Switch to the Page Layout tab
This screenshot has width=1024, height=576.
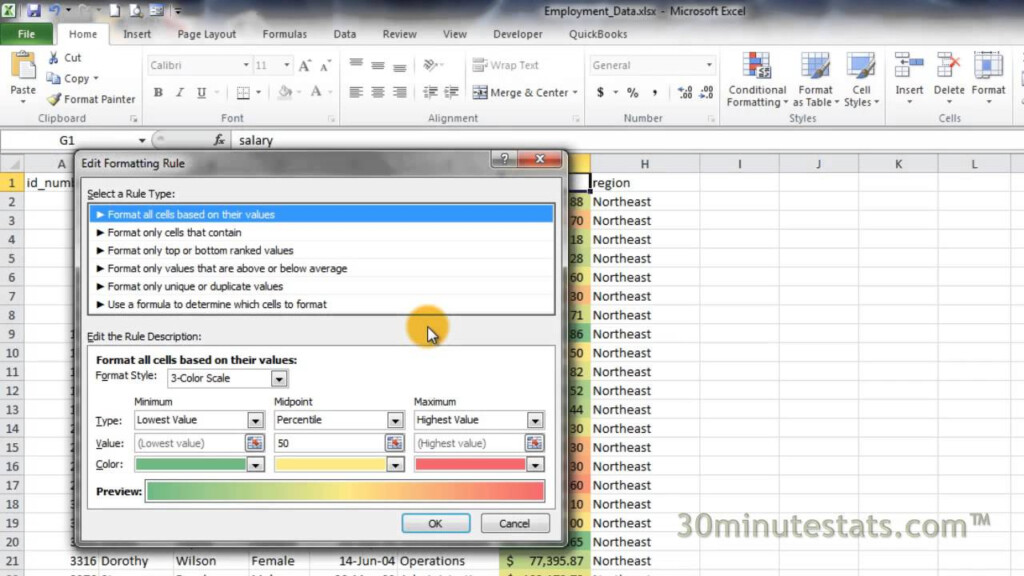[x=206, y=34]
